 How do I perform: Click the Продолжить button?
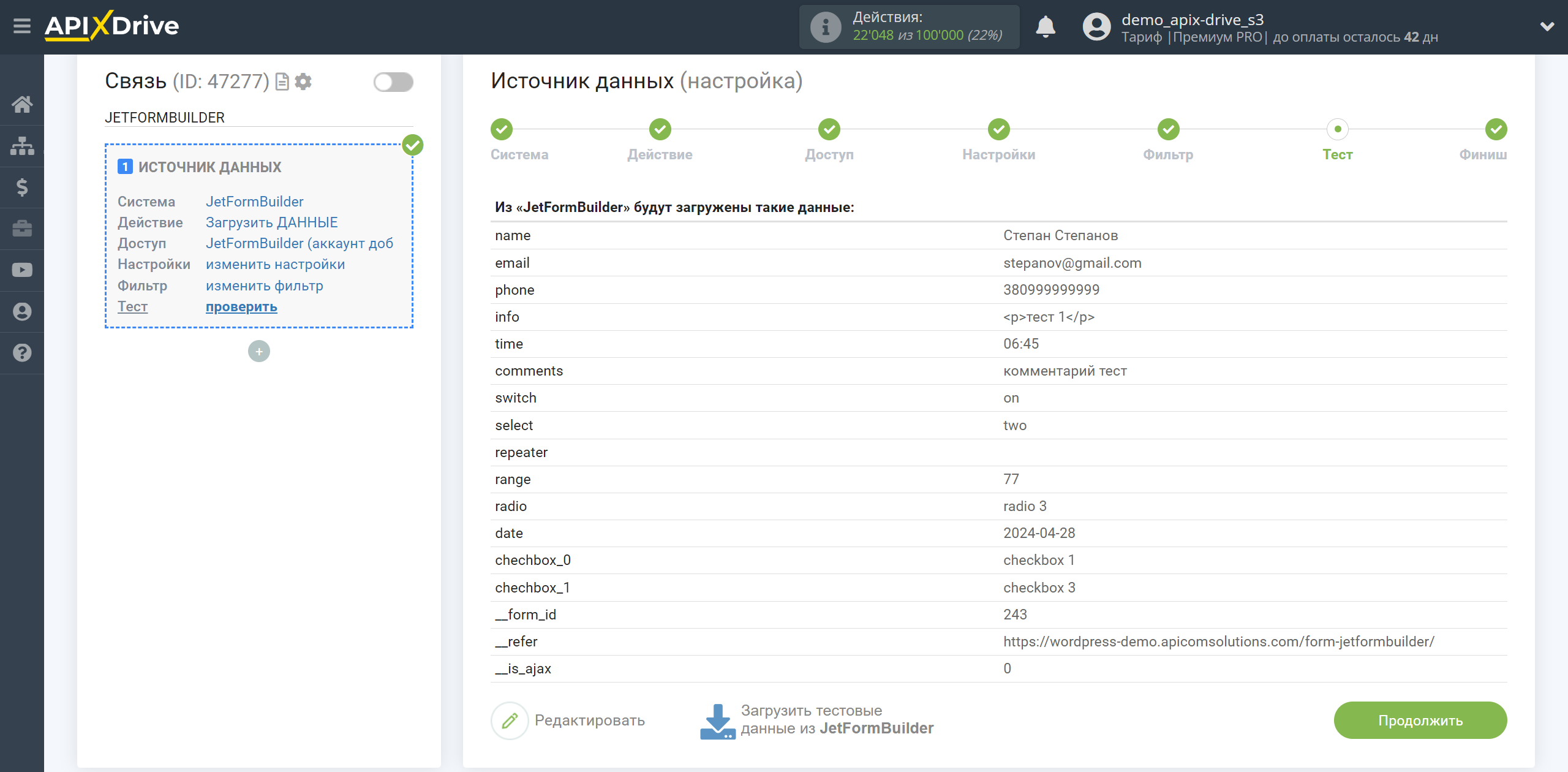1420,721
